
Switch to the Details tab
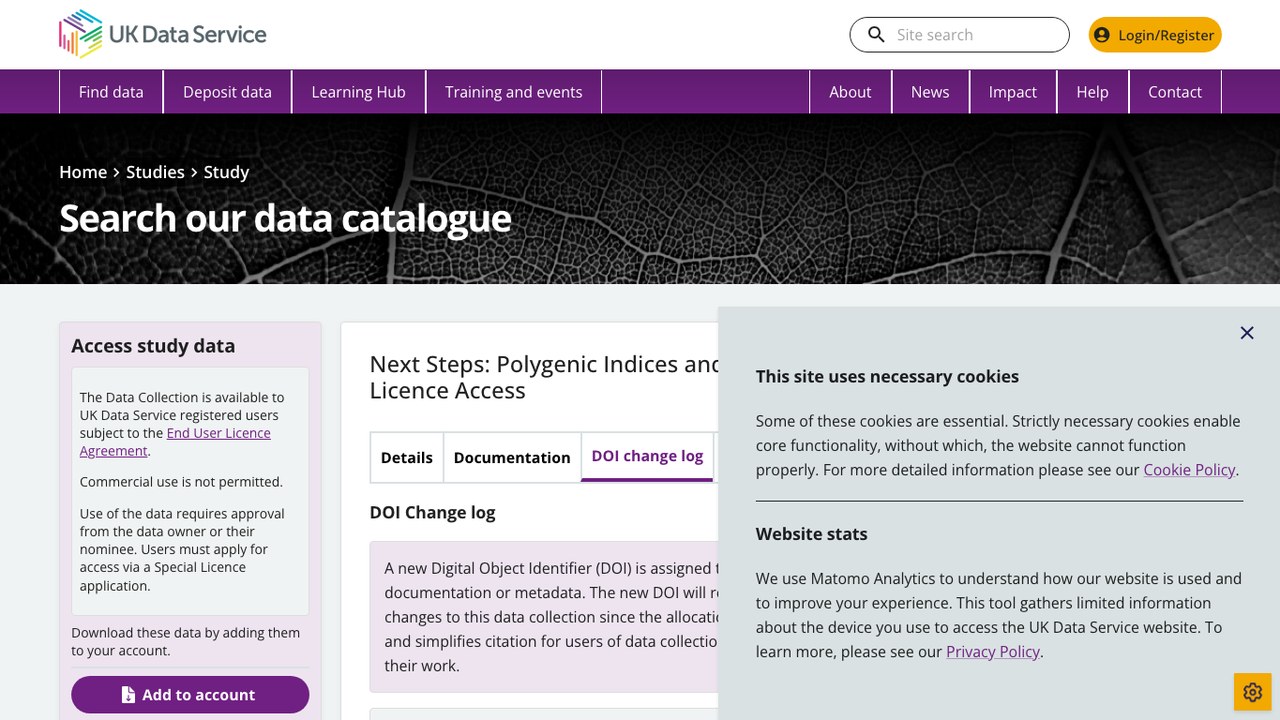click(x=407, y=457)
